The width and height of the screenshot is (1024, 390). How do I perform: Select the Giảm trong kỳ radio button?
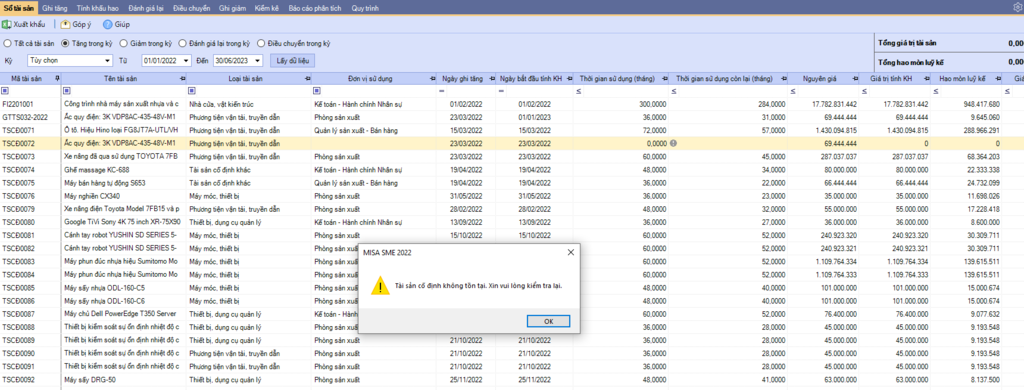point(122,44)
